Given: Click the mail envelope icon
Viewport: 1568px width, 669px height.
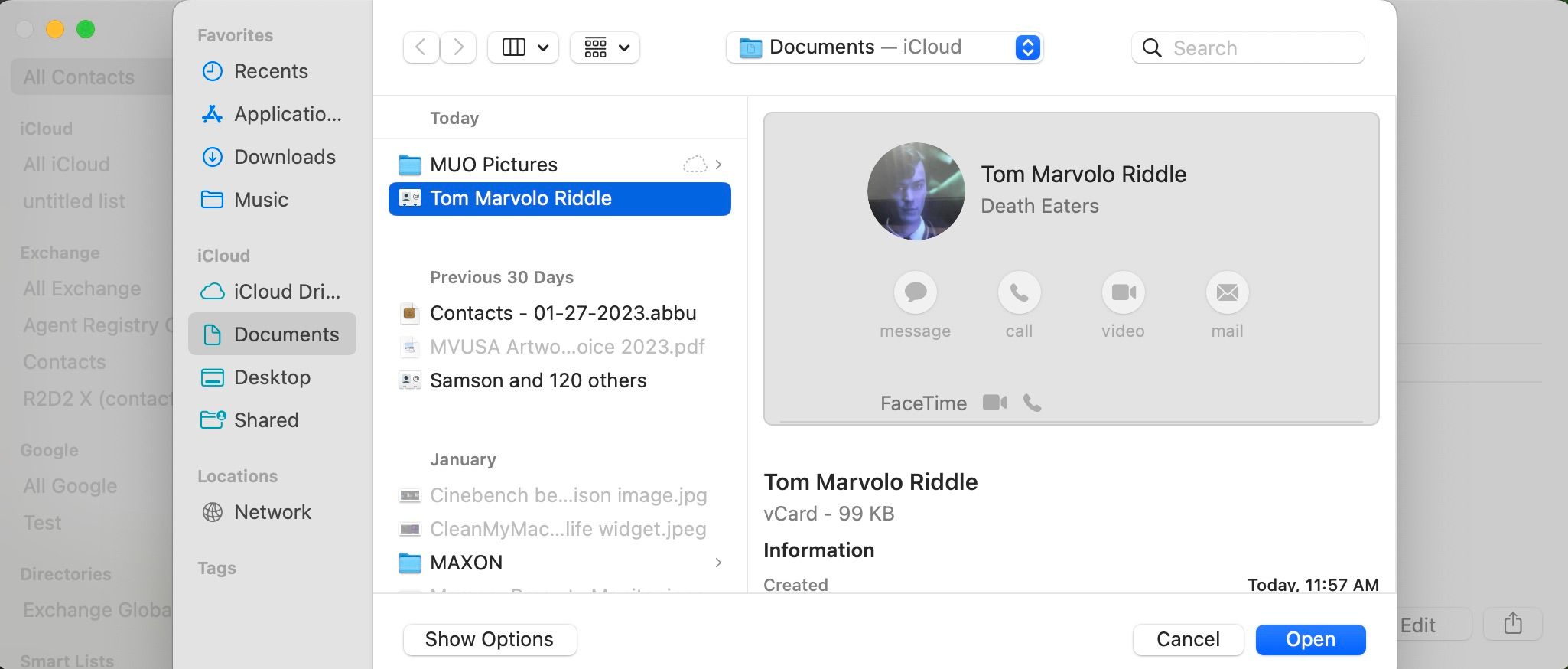Looking at the screenshot, I should pyautogui.click(x=1227, y=292).
